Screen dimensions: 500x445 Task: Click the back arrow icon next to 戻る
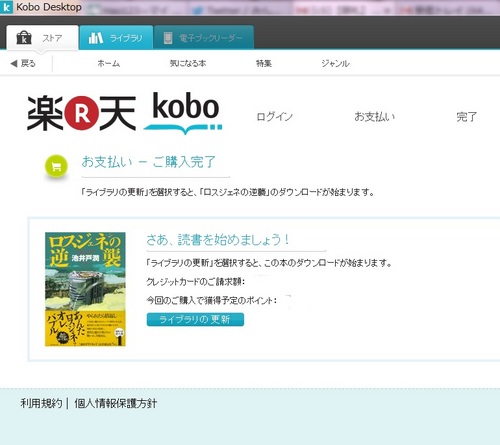(x=14, y=63)
